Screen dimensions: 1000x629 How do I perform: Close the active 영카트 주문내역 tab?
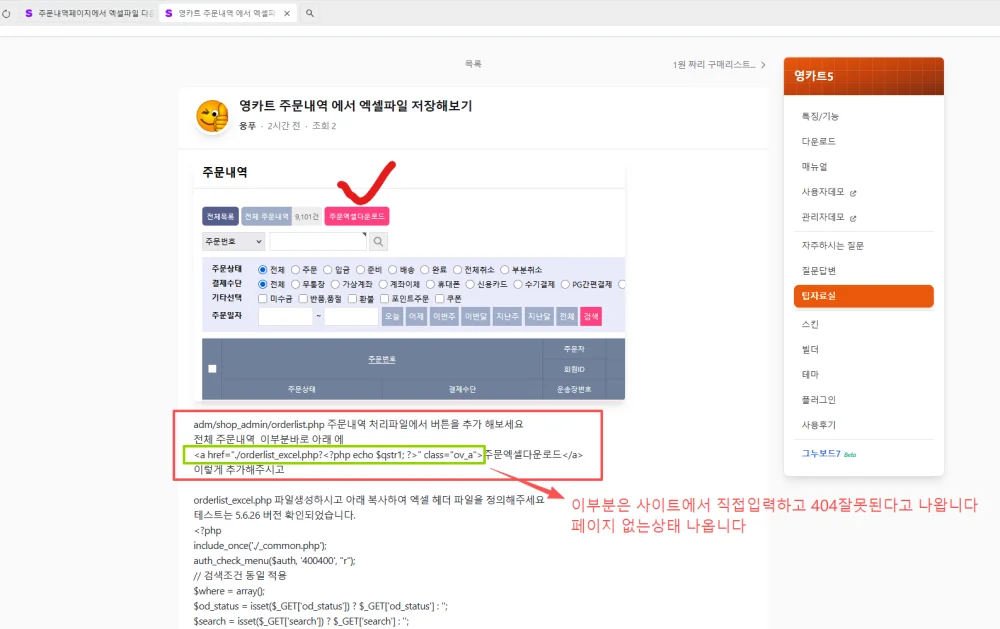click(x=287, y=13)
